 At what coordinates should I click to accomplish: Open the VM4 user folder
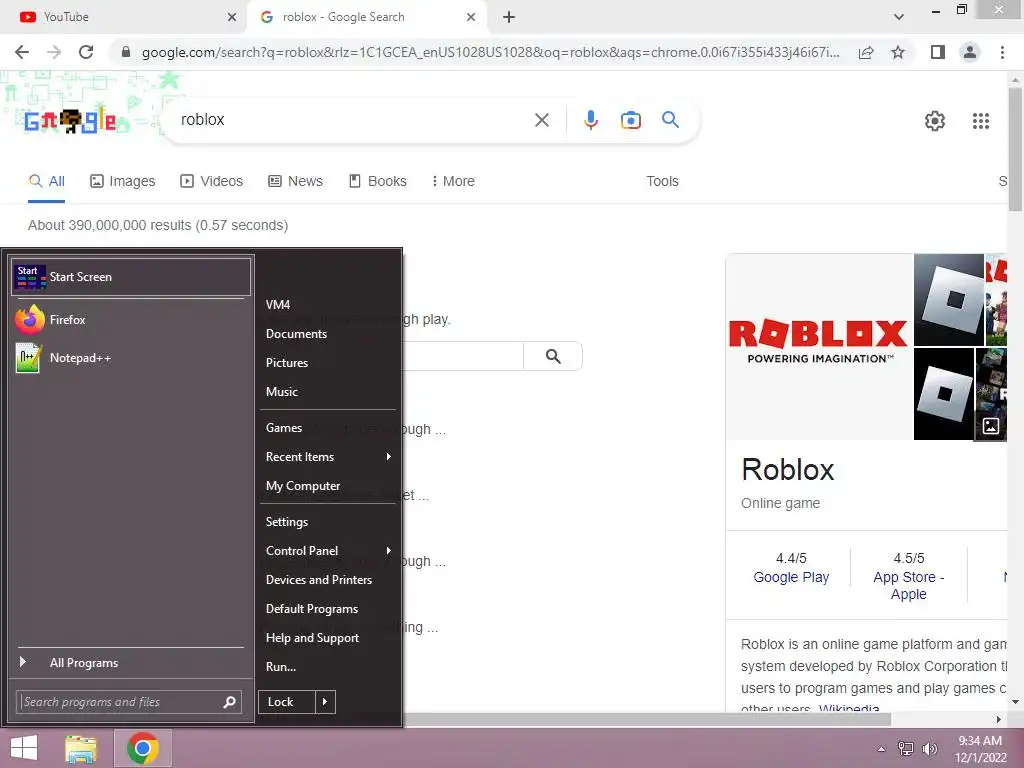point(328,304)
